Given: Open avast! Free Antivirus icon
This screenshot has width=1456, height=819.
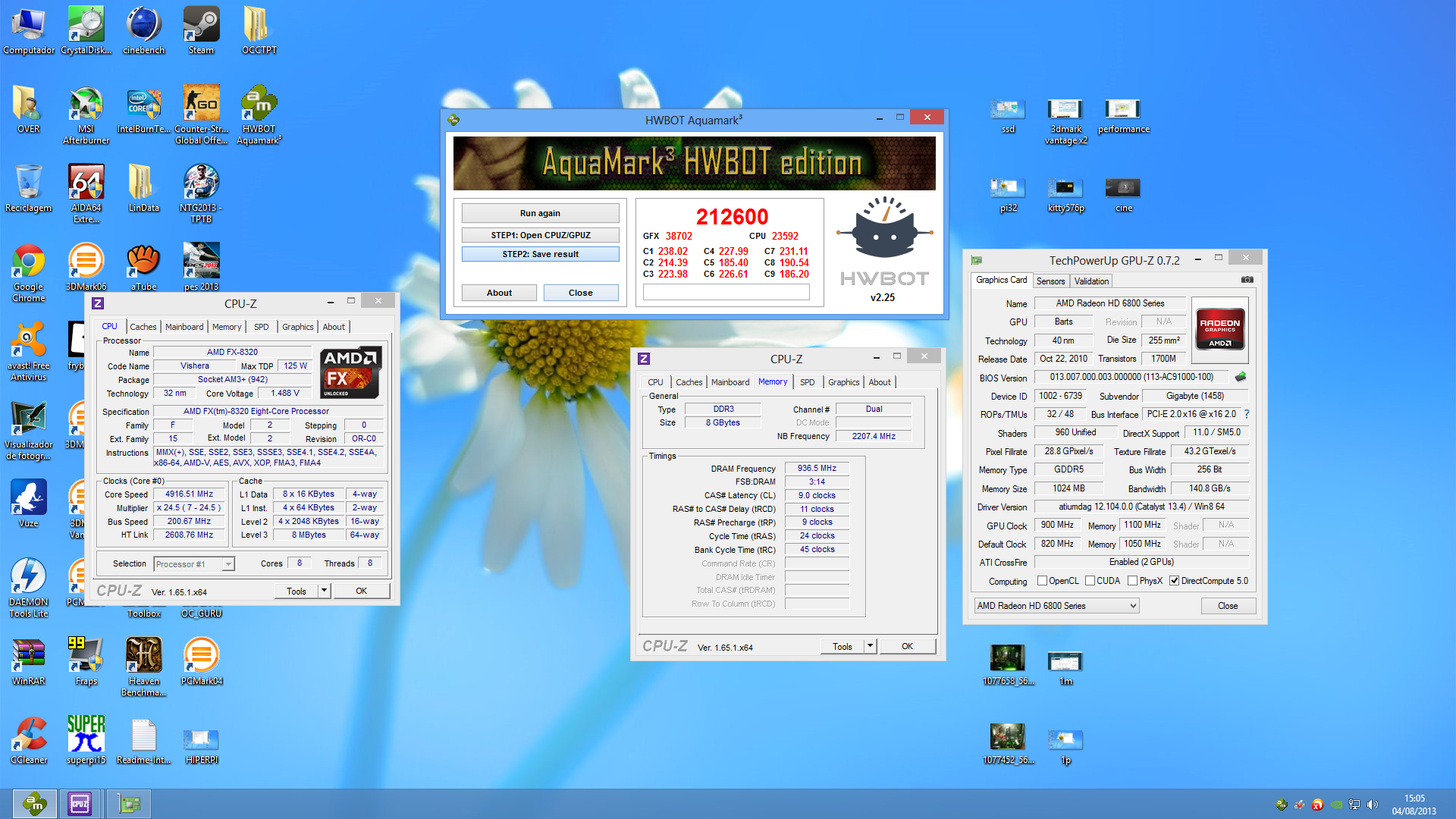Looking at the screenshot, I should pos(28,352).
